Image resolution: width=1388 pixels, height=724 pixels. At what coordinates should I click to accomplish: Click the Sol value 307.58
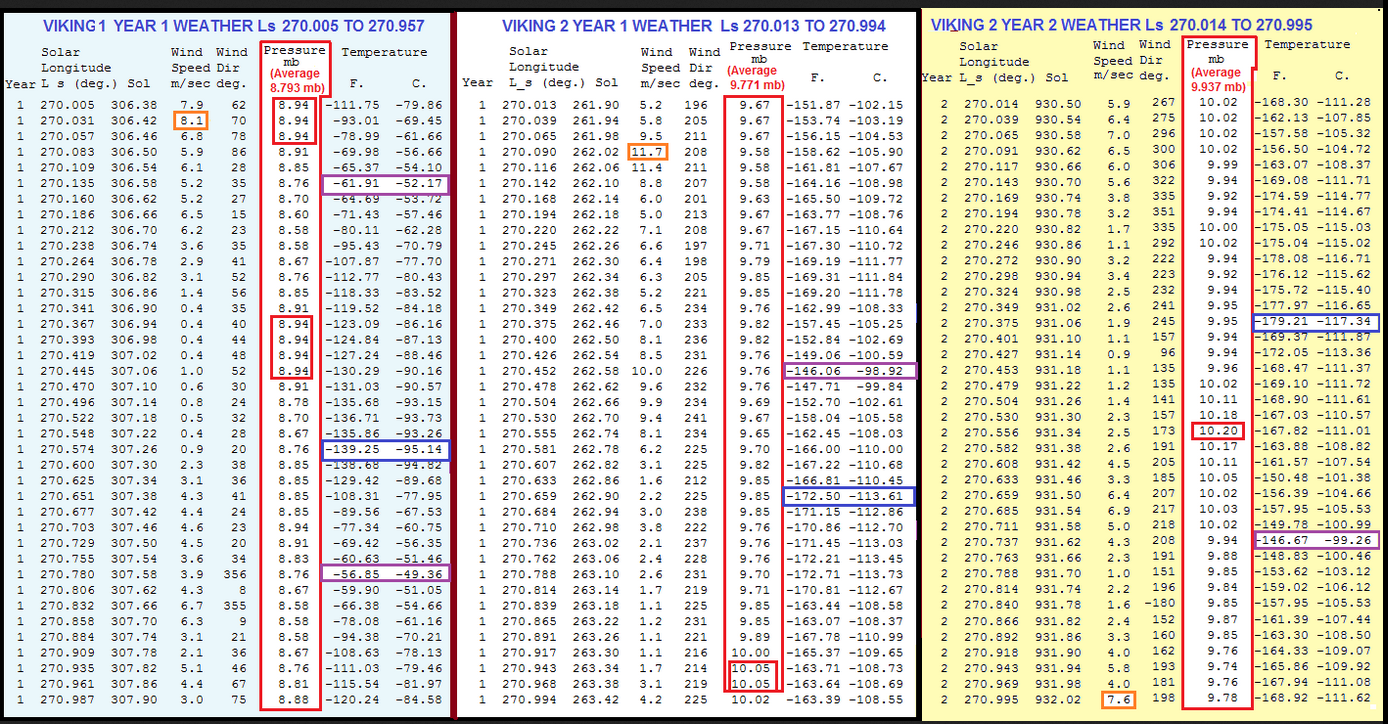[136, 574]
